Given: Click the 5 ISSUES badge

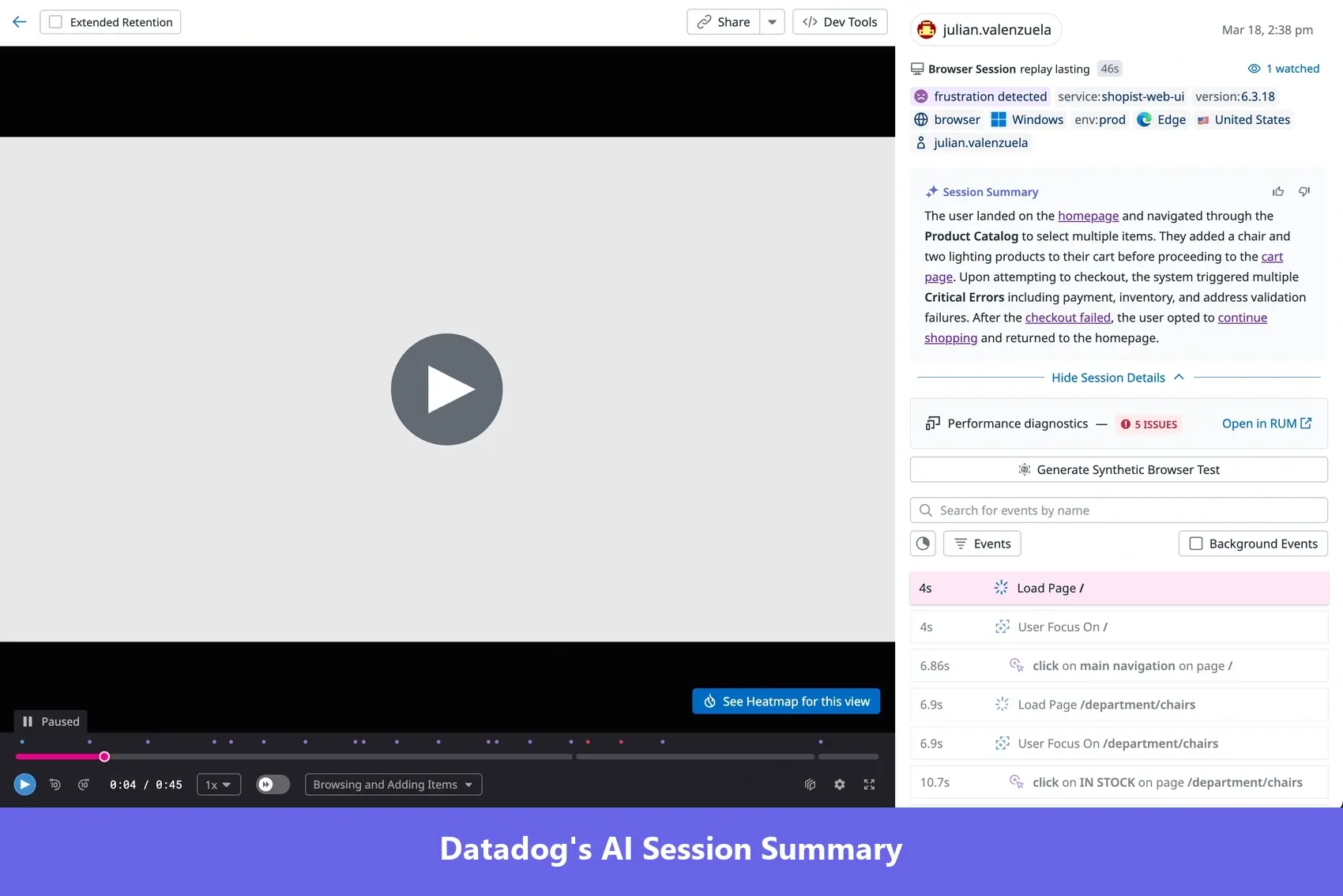Looking at the screenshot, I should pyautogui.click(x=1149, y=424).
